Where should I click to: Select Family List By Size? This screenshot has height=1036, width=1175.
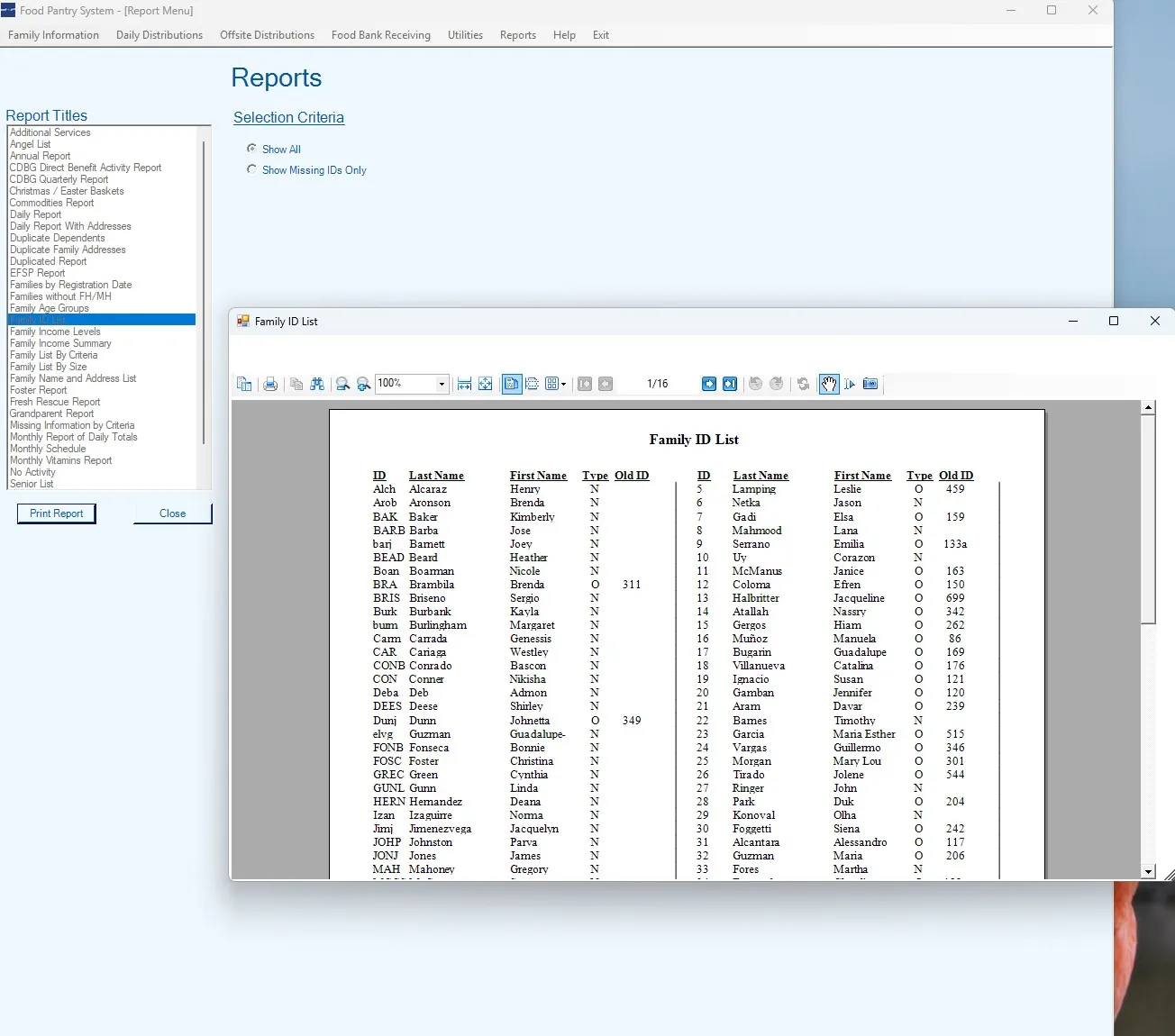tap(101, 367)
